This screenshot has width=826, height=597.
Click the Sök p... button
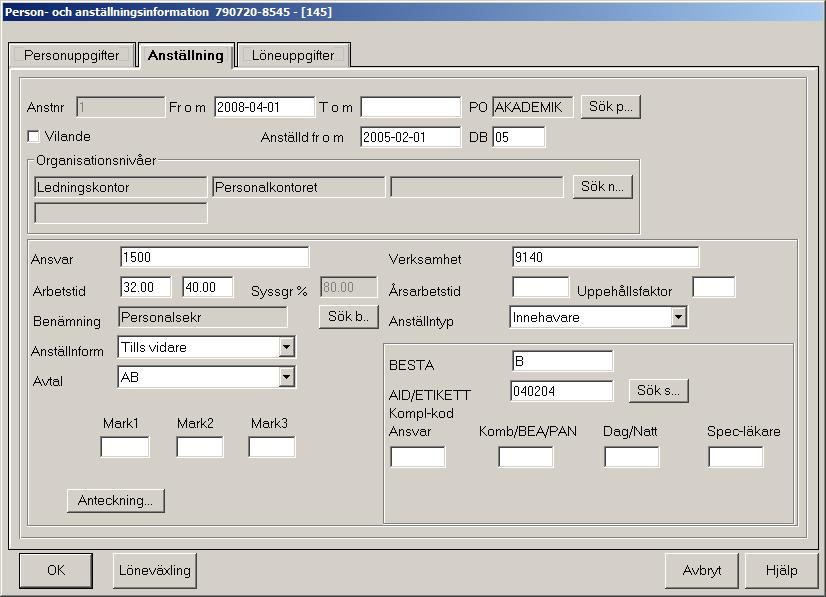[x=611, y=107]
